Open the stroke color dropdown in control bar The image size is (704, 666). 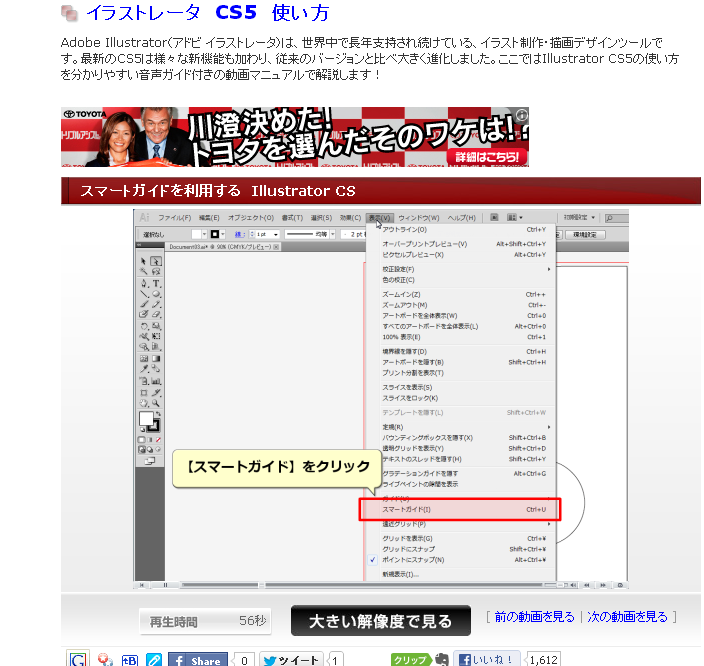pos(223,234)
